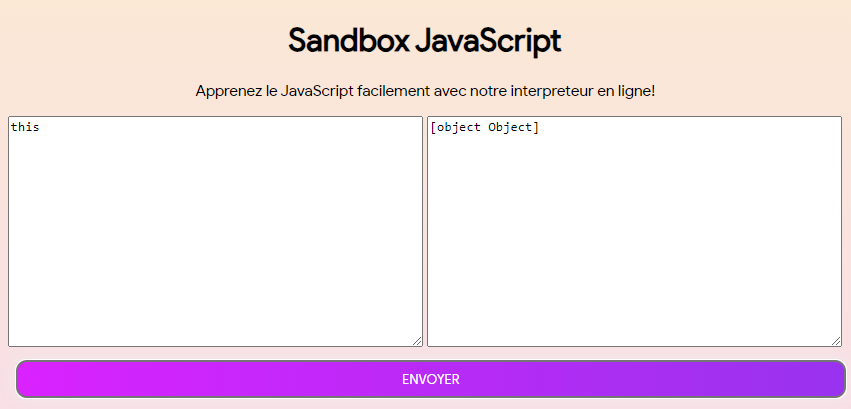Click the "Apprenez le JavaScript" subtitle line
The height and width of the screenshot is (409, 851).
tap(425, 91)
